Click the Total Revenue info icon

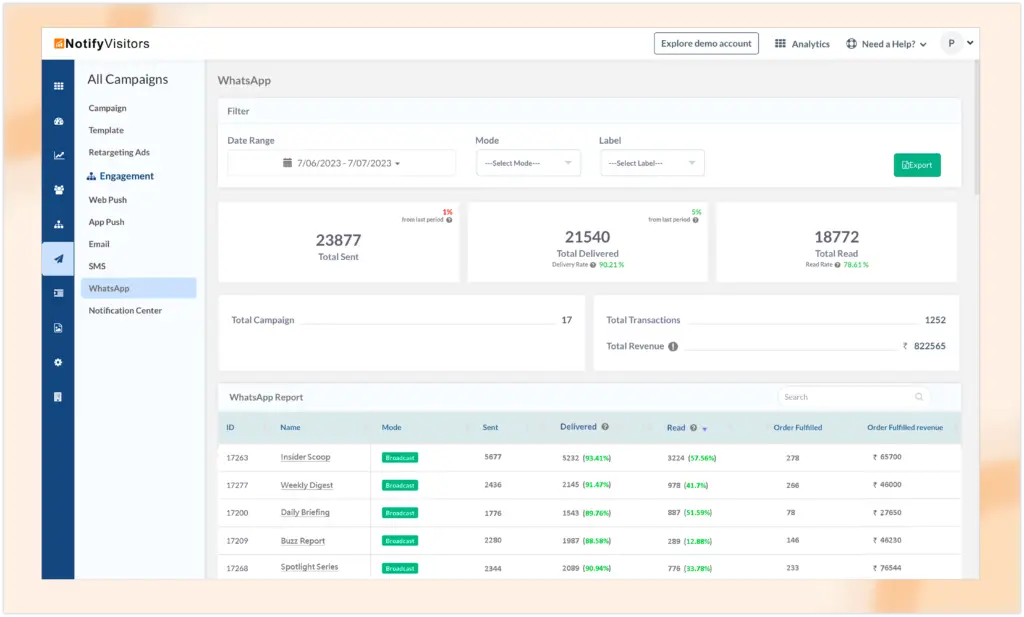tap(673, 347)
